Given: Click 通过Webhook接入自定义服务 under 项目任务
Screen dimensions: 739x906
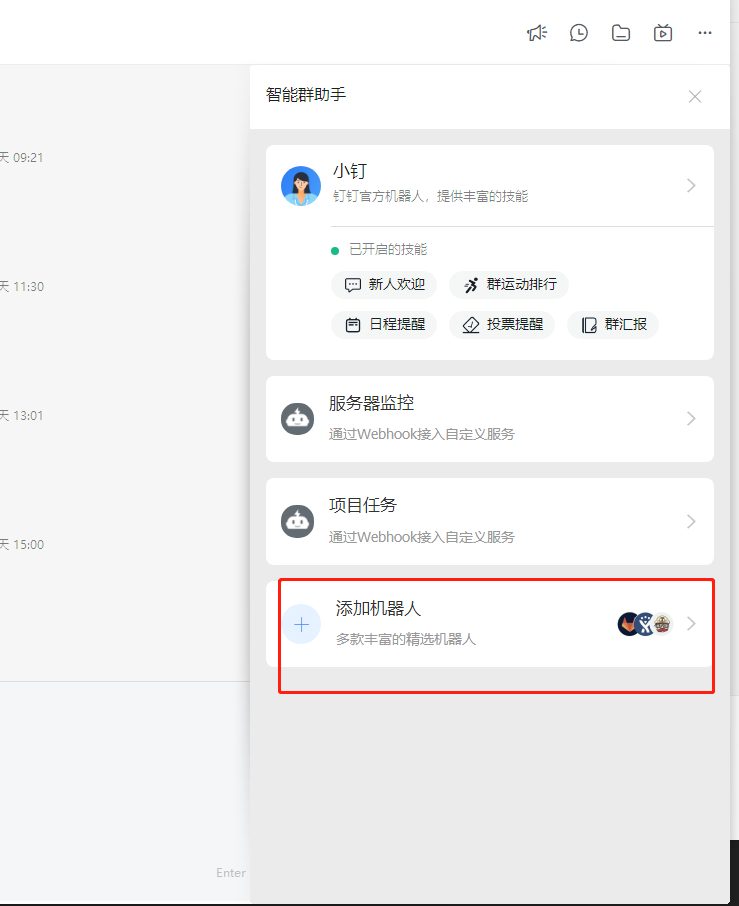Looking at the screenshot, I should coord(422,537).
